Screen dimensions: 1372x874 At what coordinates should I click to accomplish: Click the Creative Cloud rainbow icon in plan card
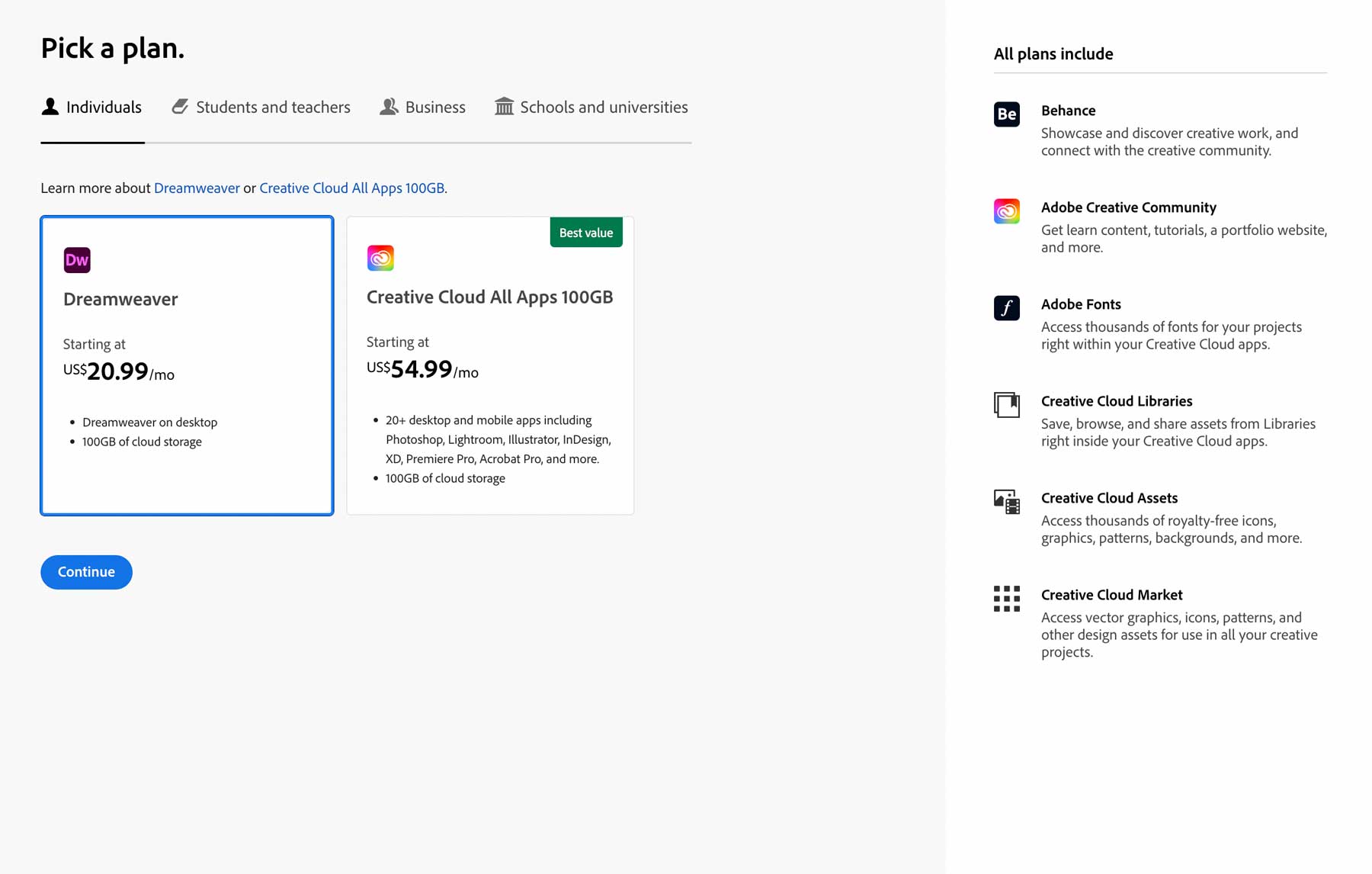[x=380, y=259]
